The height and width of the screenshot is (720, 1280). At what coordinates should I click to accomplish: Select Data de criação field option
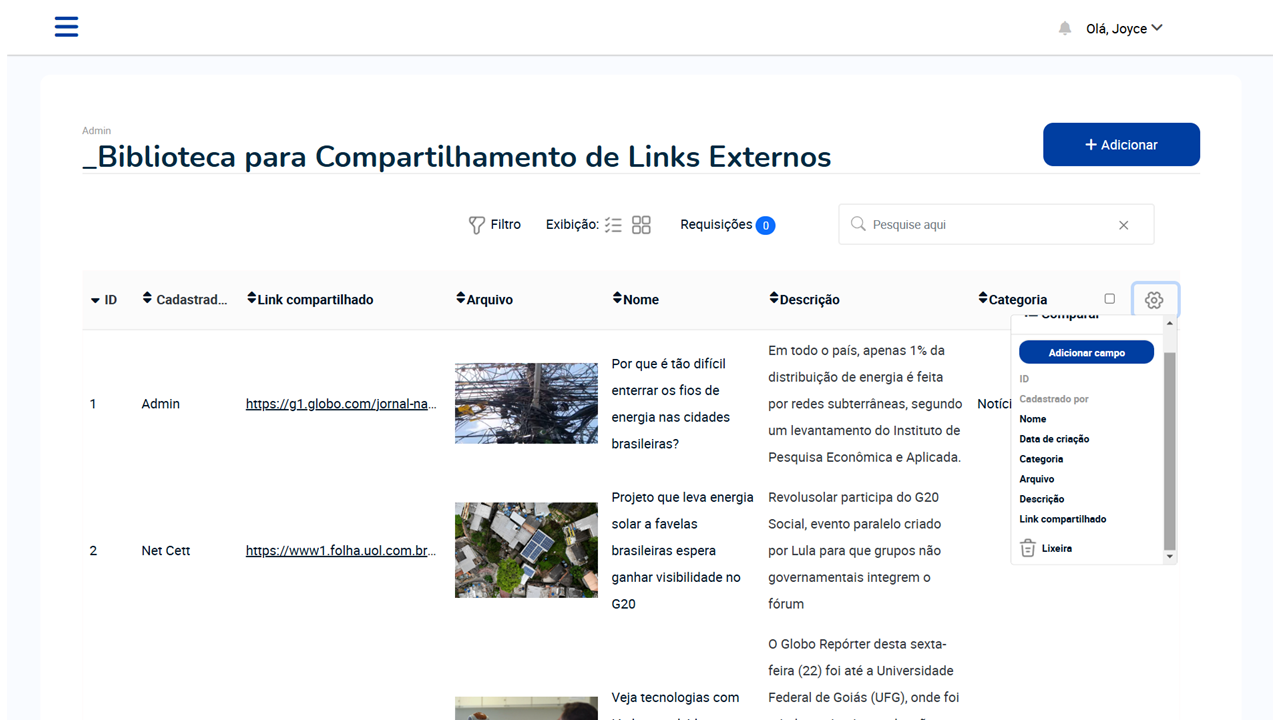point(1054,439)
